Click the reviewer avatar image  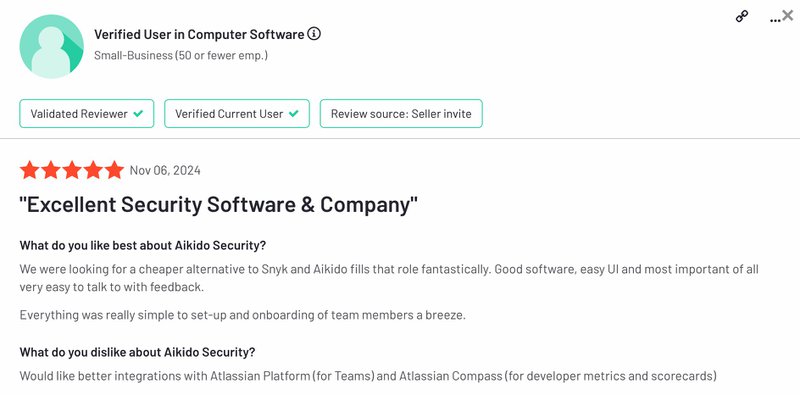52,46
